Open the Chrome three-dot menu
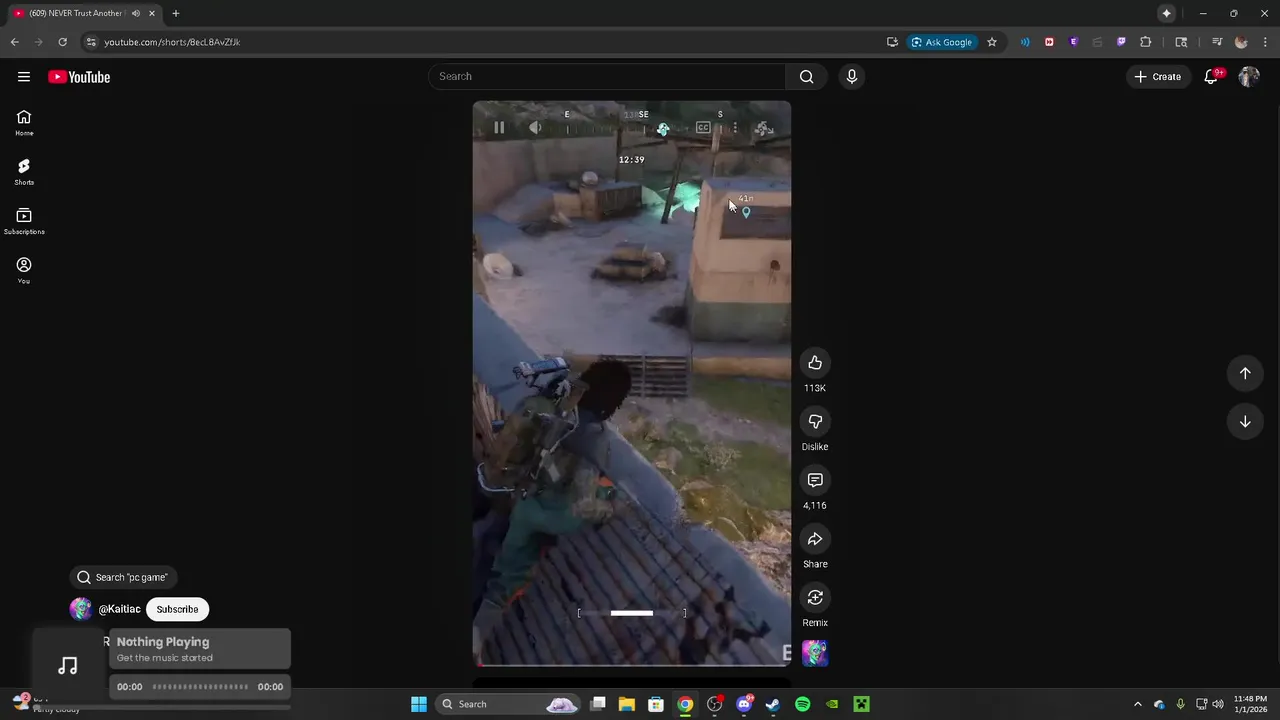 click(1265, 42)
